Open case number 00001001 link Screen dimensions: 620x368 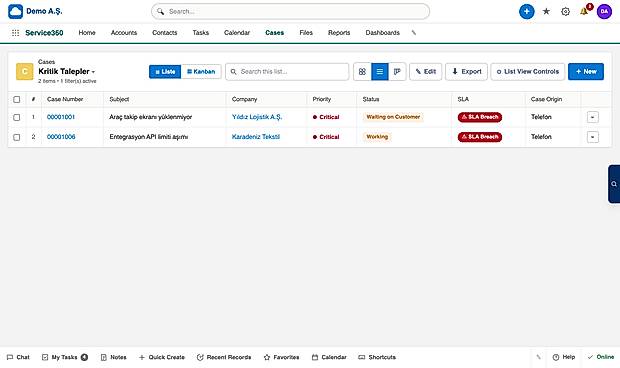coord(61,117)
